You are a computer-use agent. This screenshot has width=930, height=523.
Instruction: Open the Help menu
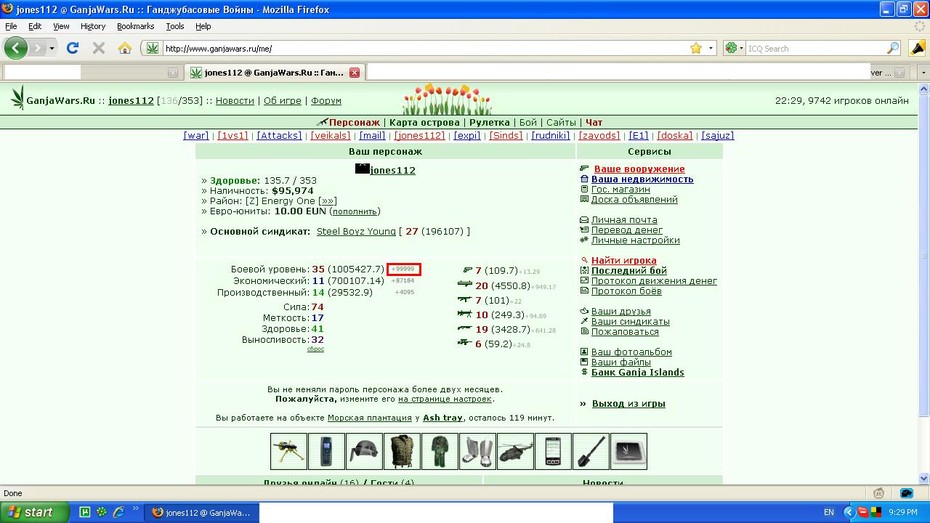coord(203,26)
